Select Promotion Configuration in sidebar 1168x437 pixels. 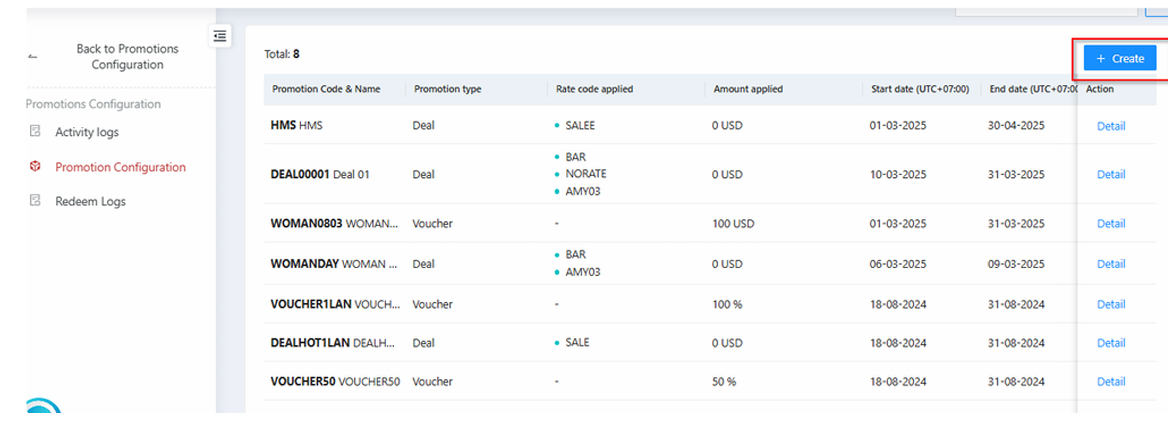[x=120, y=167]
